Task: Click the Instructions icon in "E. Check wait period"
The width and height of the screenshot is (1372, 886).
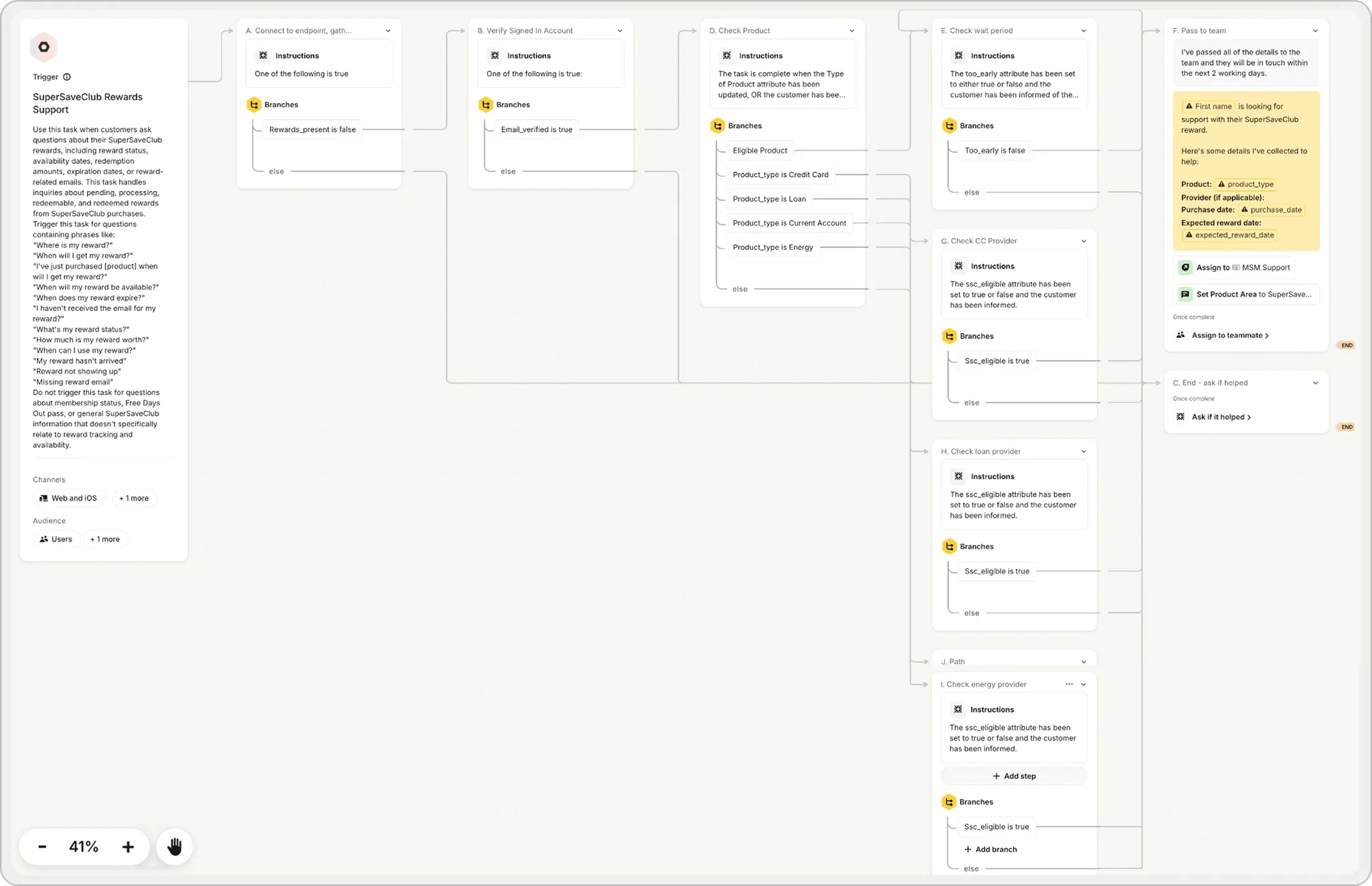Action: (x=959, y=56)
